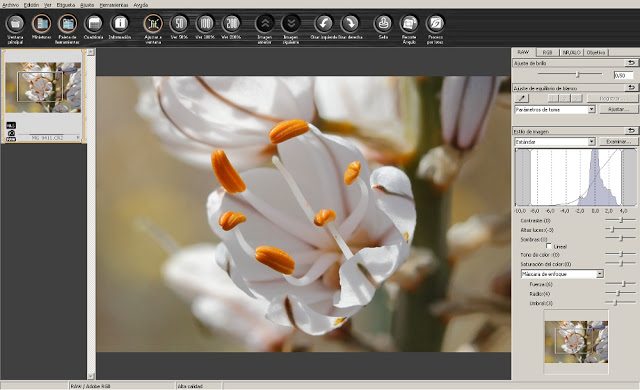Rotate image with Girar derecha icon
This screenshot has width=640, height=390.
[x=350, y=24]
